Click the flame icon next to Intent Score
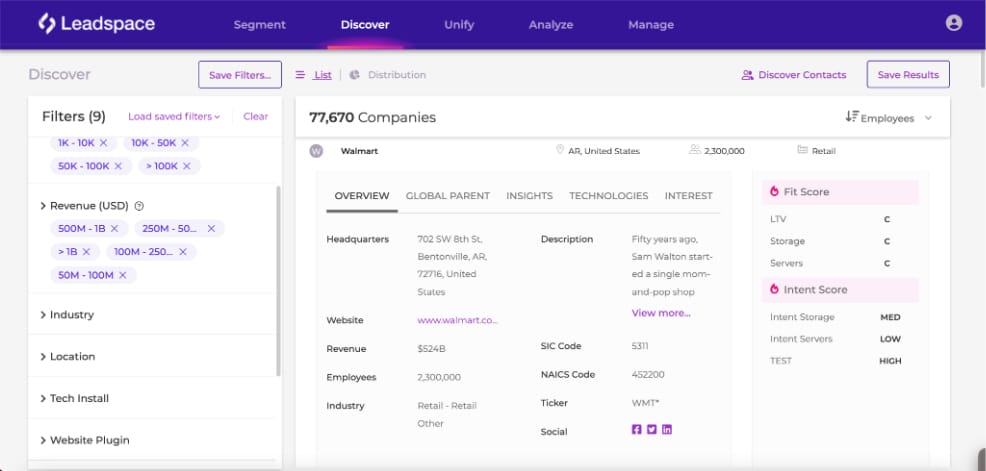 tap(774, 289)
